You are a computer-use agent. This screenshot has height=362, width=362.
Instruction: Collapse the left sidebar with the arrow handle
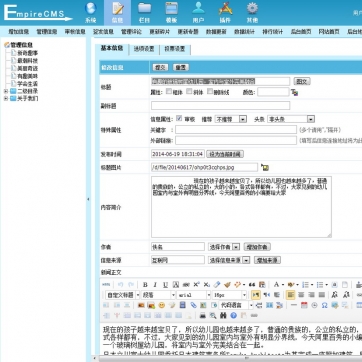tap(88, 199)
